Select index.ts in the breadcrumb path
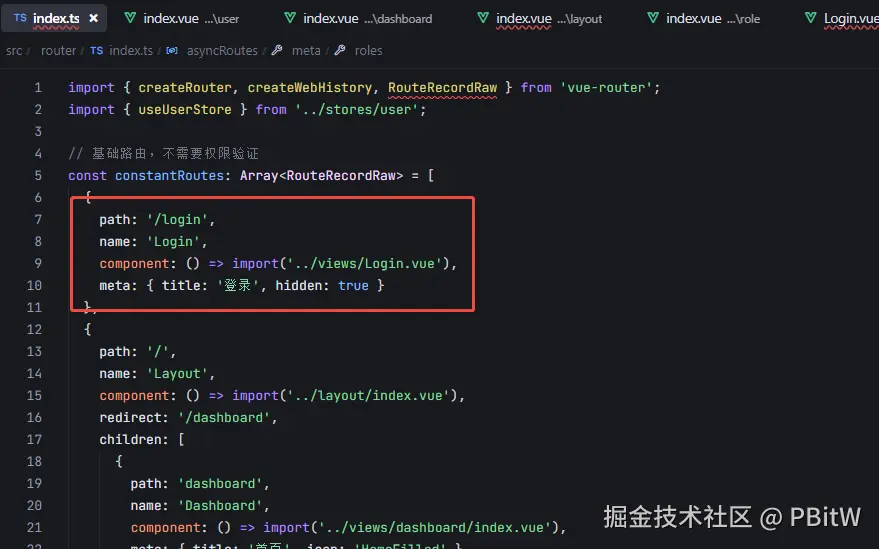This screenshot has height=549, width=879. click(131, 50)
